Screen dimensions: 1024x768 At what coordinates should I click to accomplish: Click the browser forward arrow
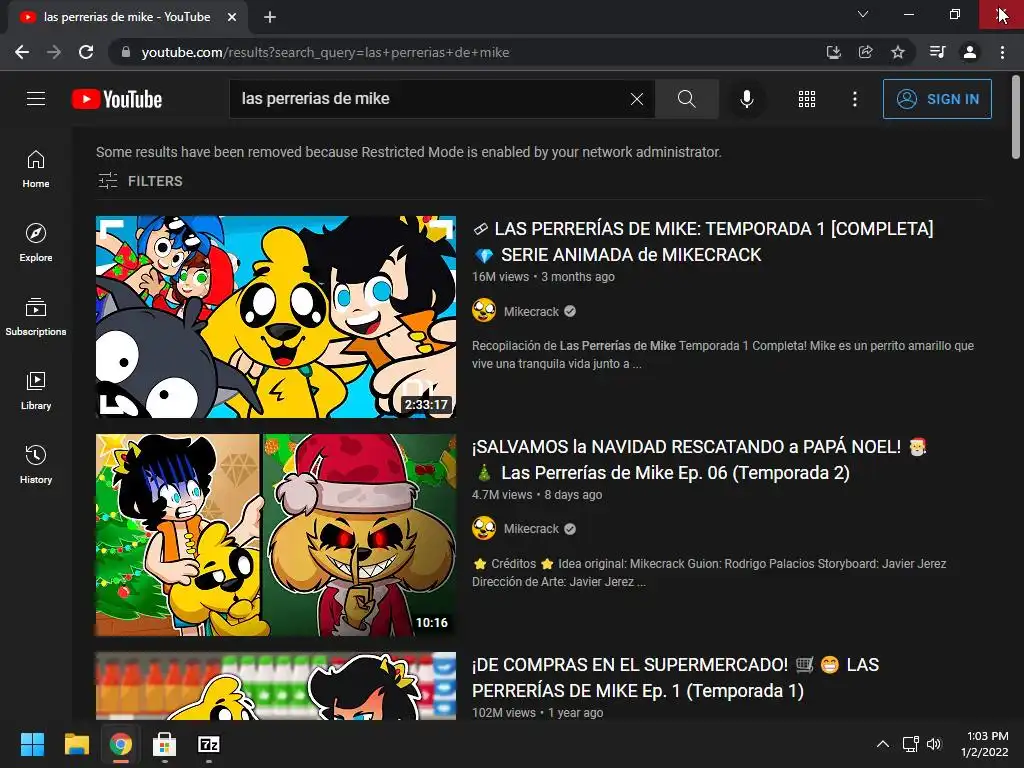(54, 52)
